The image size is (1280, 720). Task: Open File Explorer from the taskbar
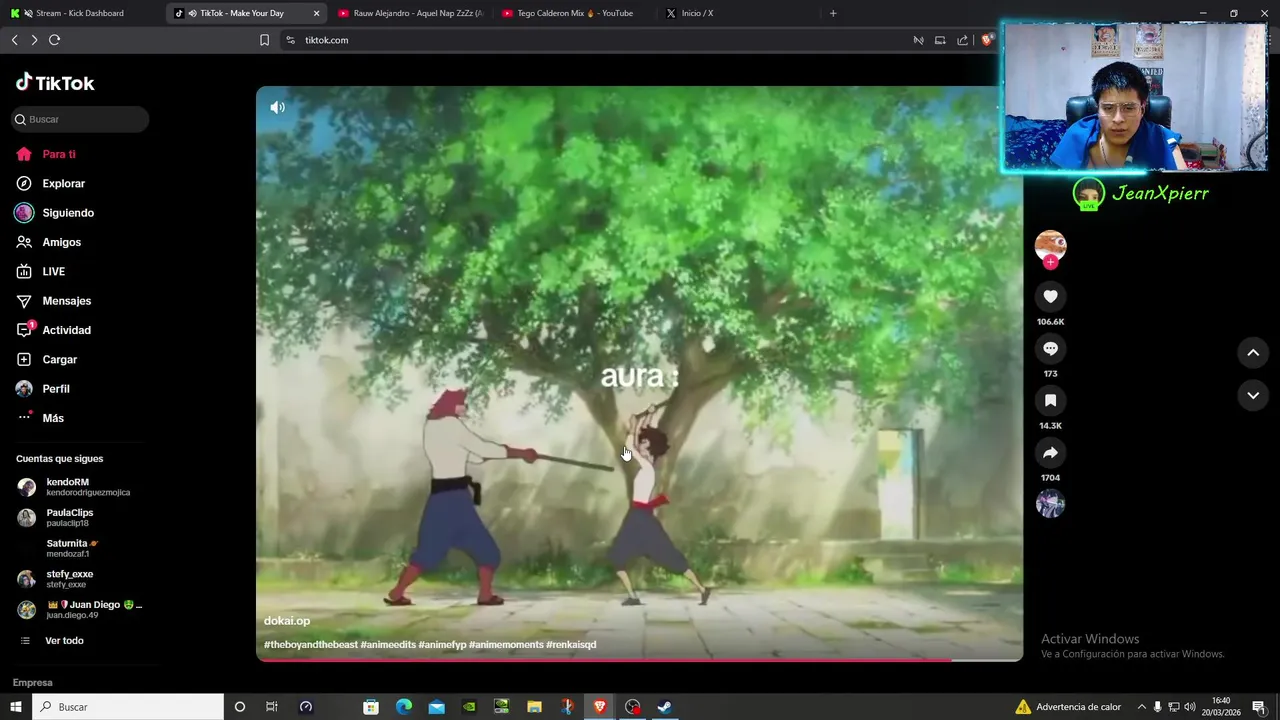point(534,707)
